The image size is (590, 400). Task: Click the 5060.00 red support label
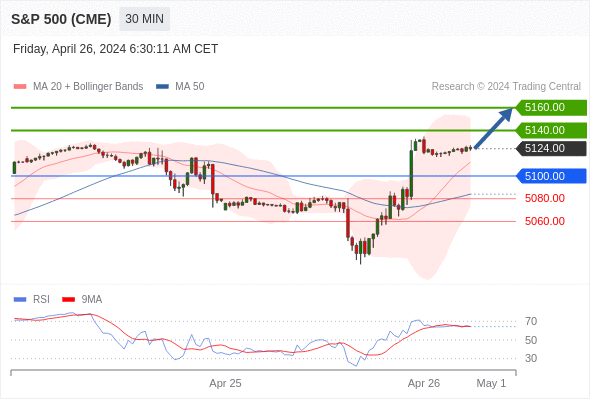coord(544,221)
